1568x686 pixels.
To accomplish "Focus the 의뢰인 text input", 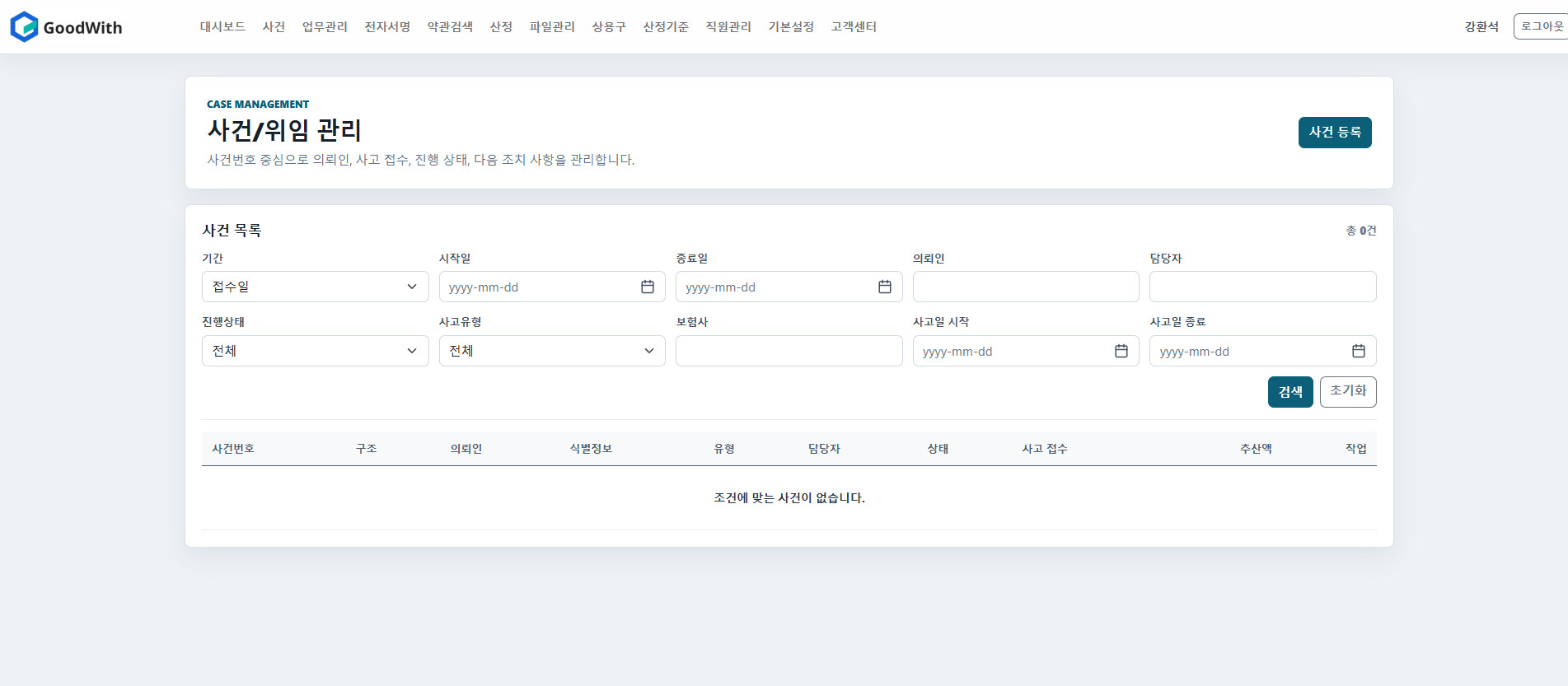I will [x=1026, y=287].
